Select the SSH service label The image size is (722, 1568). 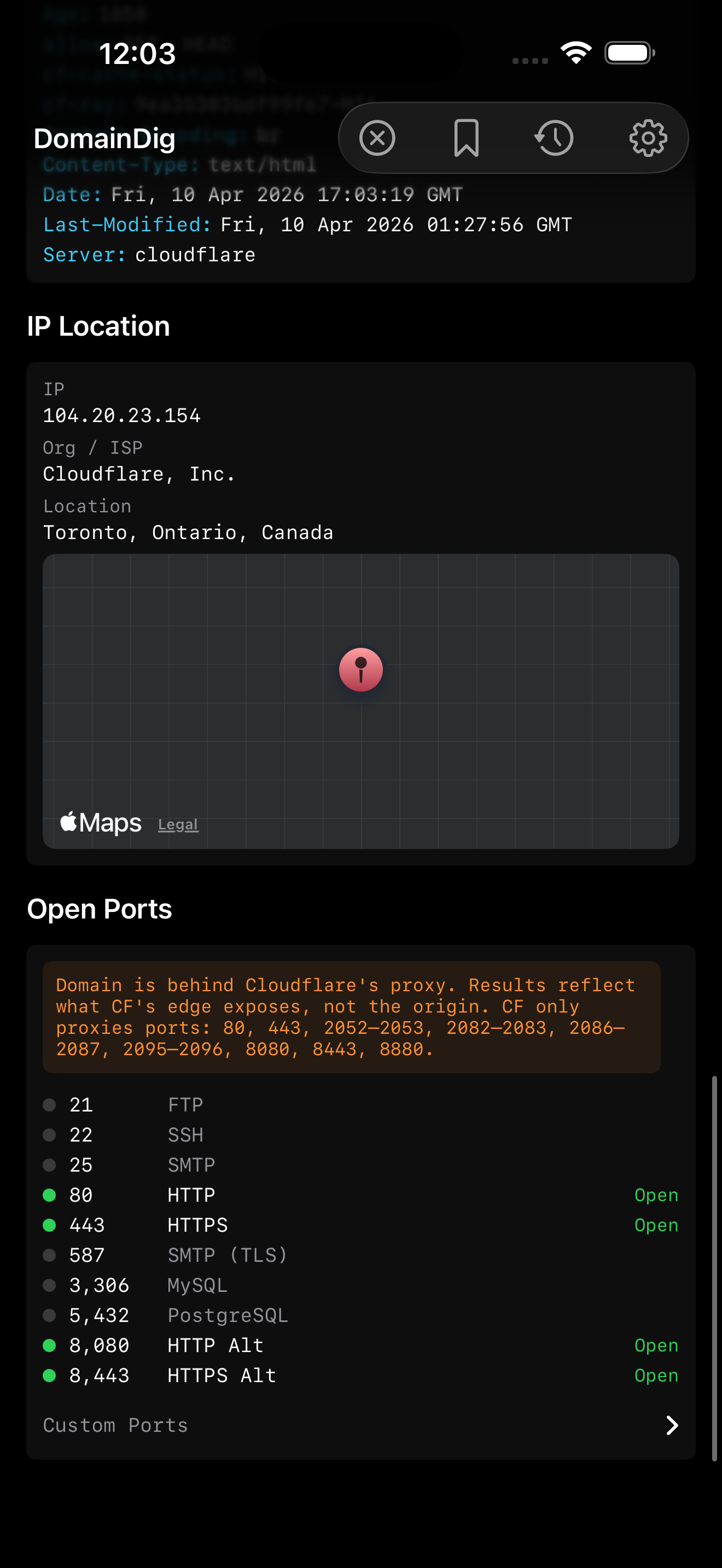point(185,1134)
